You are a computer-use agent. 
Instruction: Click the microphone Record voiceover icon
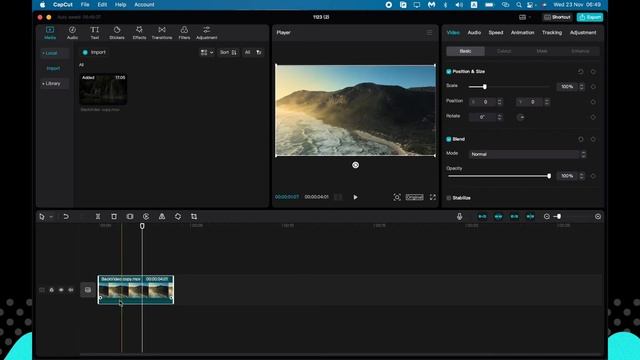[x=460, y=216]
